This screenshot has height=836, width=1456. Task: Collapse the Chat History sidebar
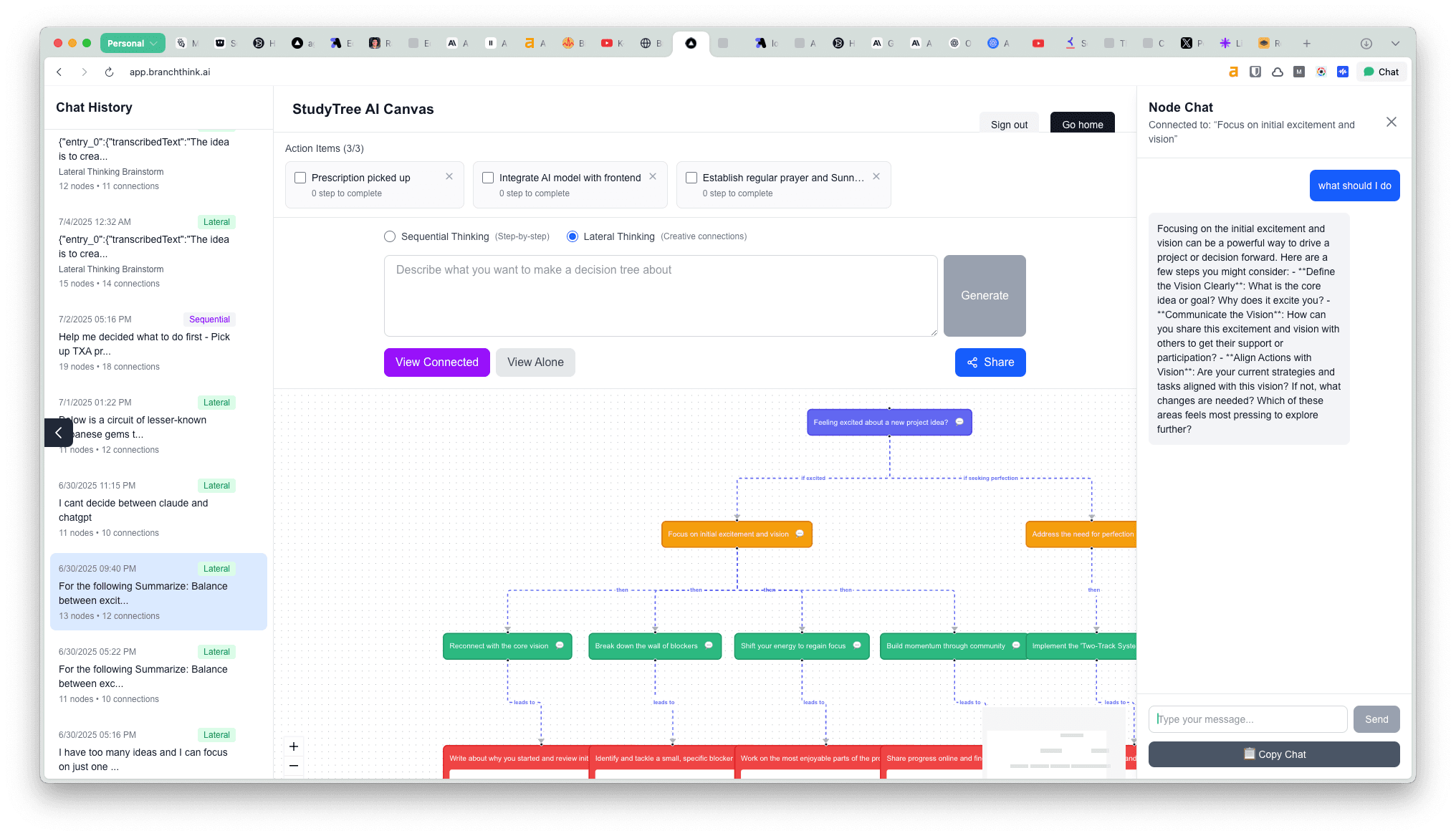pos(59,433)
